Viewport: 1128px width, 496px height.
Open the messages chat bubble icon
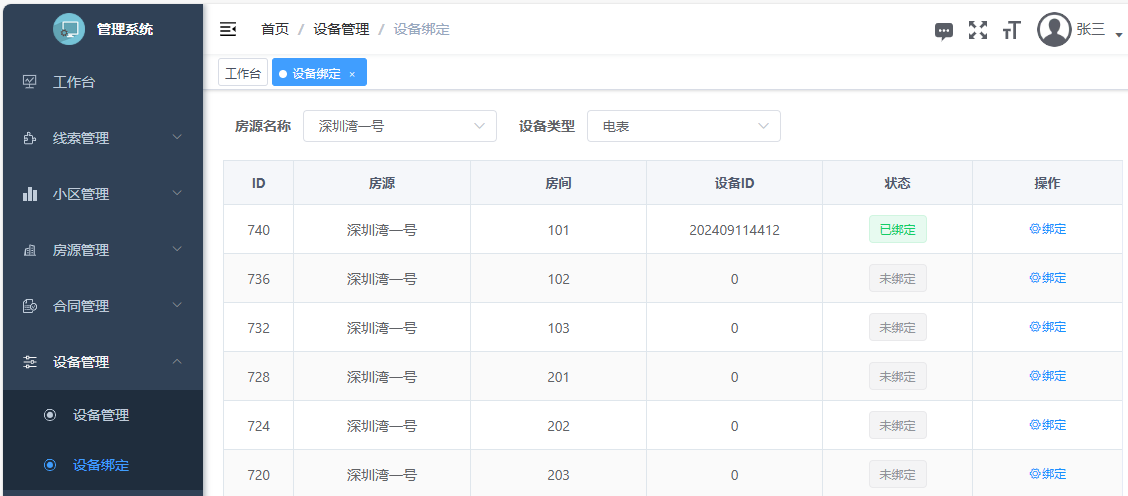pos(943,31)
